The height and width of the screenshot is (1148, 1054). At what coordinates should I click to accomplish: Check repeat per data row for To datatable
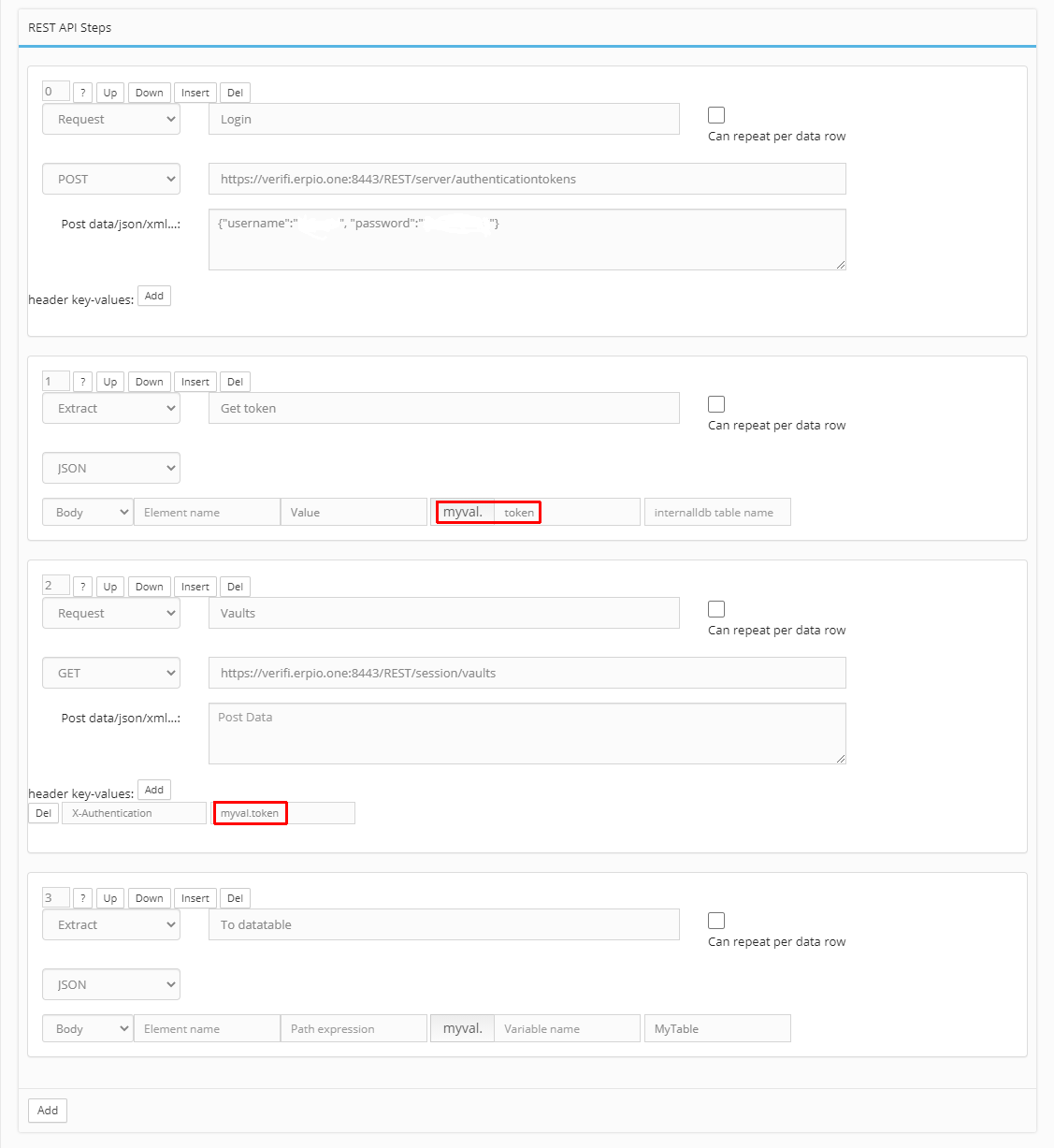coord(716,921)
